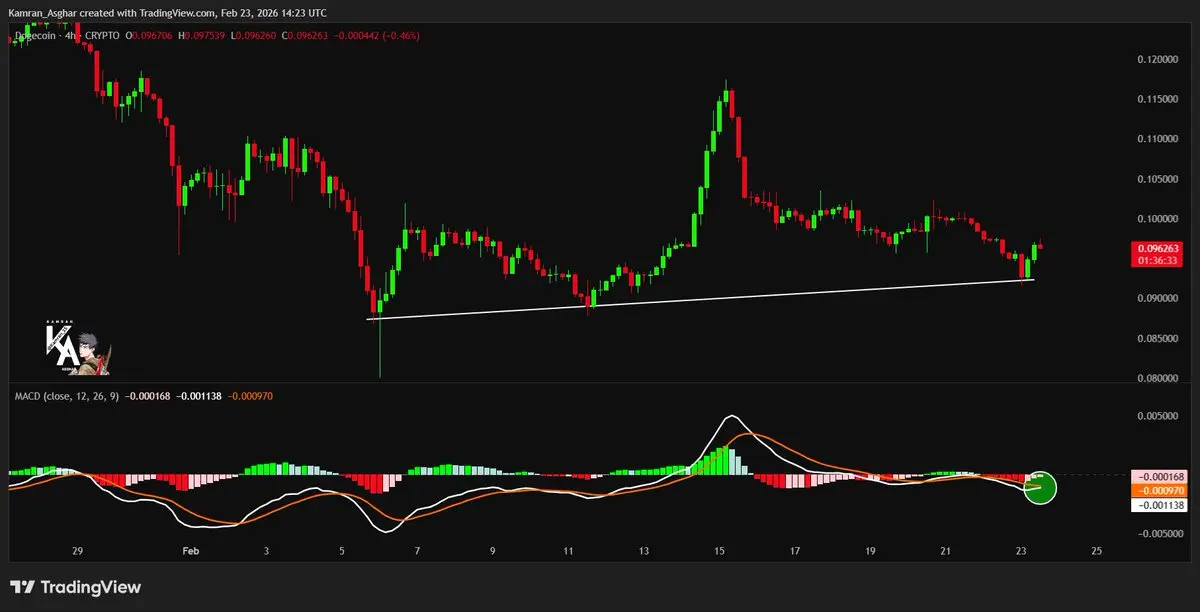The width and height of the screenshot is (1200, 612).
Task: Select the 4h interval label in legend
Action: tap(70, 36)
